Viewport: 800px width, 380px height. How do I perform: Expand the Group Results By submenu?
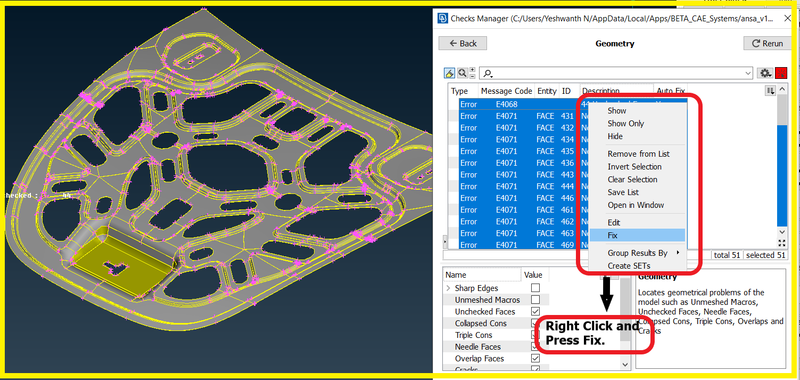point(637,253)
